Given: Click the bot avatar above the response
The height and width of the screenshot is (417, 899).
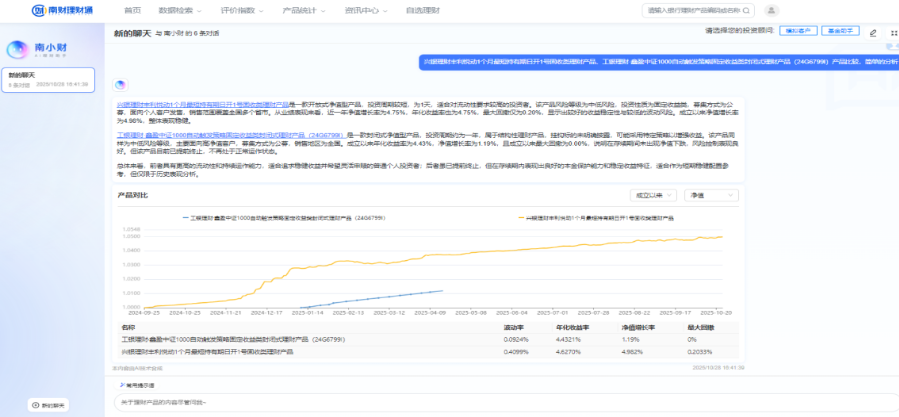Looking at the screenshot, I should click(120, 85).
